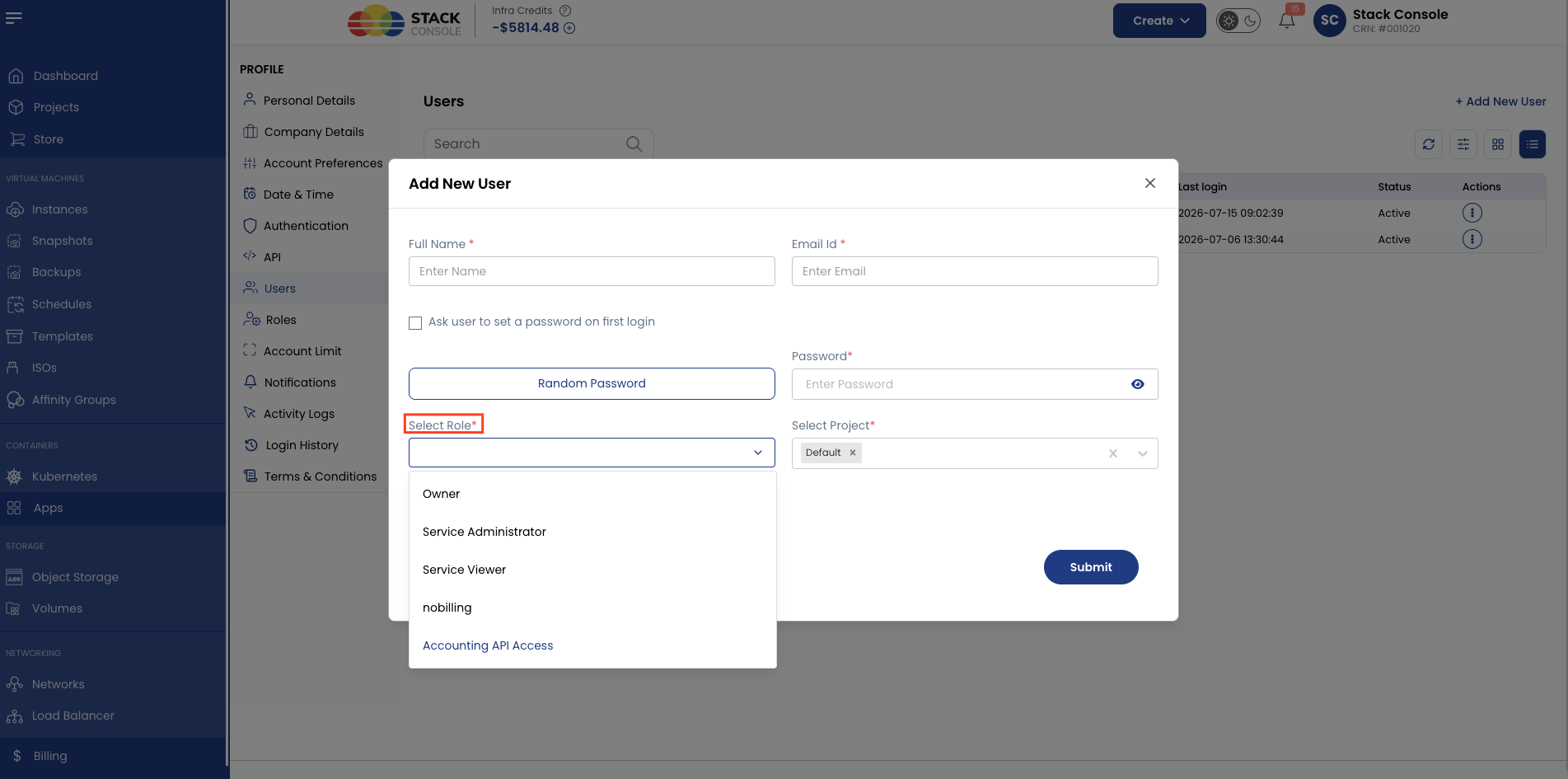Click the Object Storage icon
This screenshot has width=1568, height=779.
pos(14,577)
